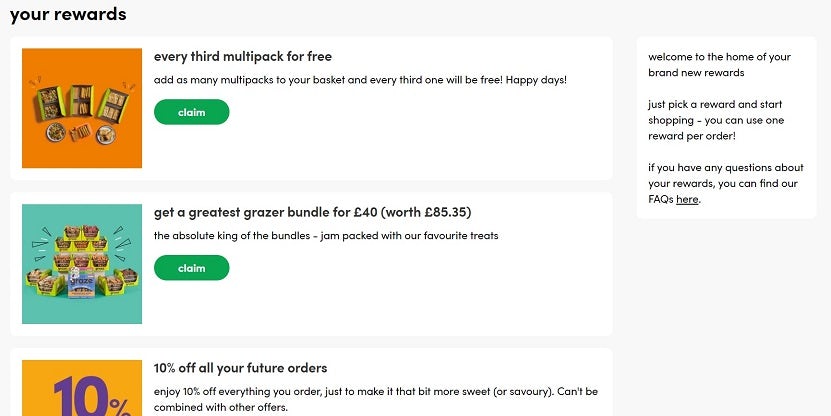Click the 'absolute king of the bundles' description
Screen dimensions: 831x416
coord(326,236)
